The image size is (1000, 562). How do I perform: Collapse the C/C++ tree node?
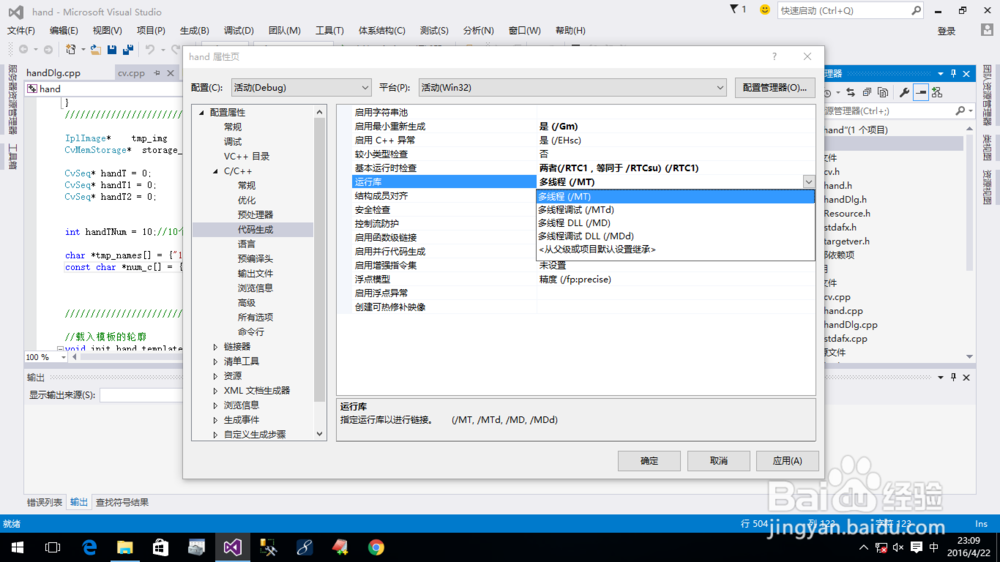tap(216, 172)
